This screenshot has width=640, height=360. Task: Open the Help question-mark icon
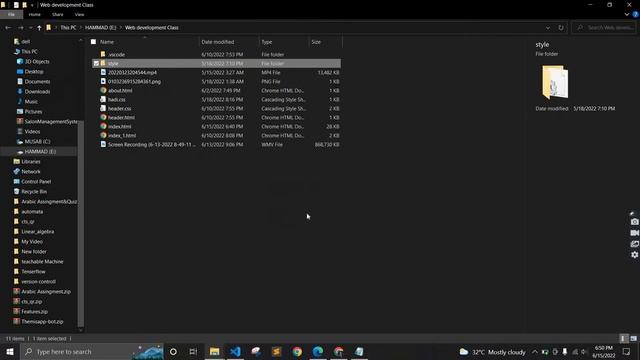636,14
